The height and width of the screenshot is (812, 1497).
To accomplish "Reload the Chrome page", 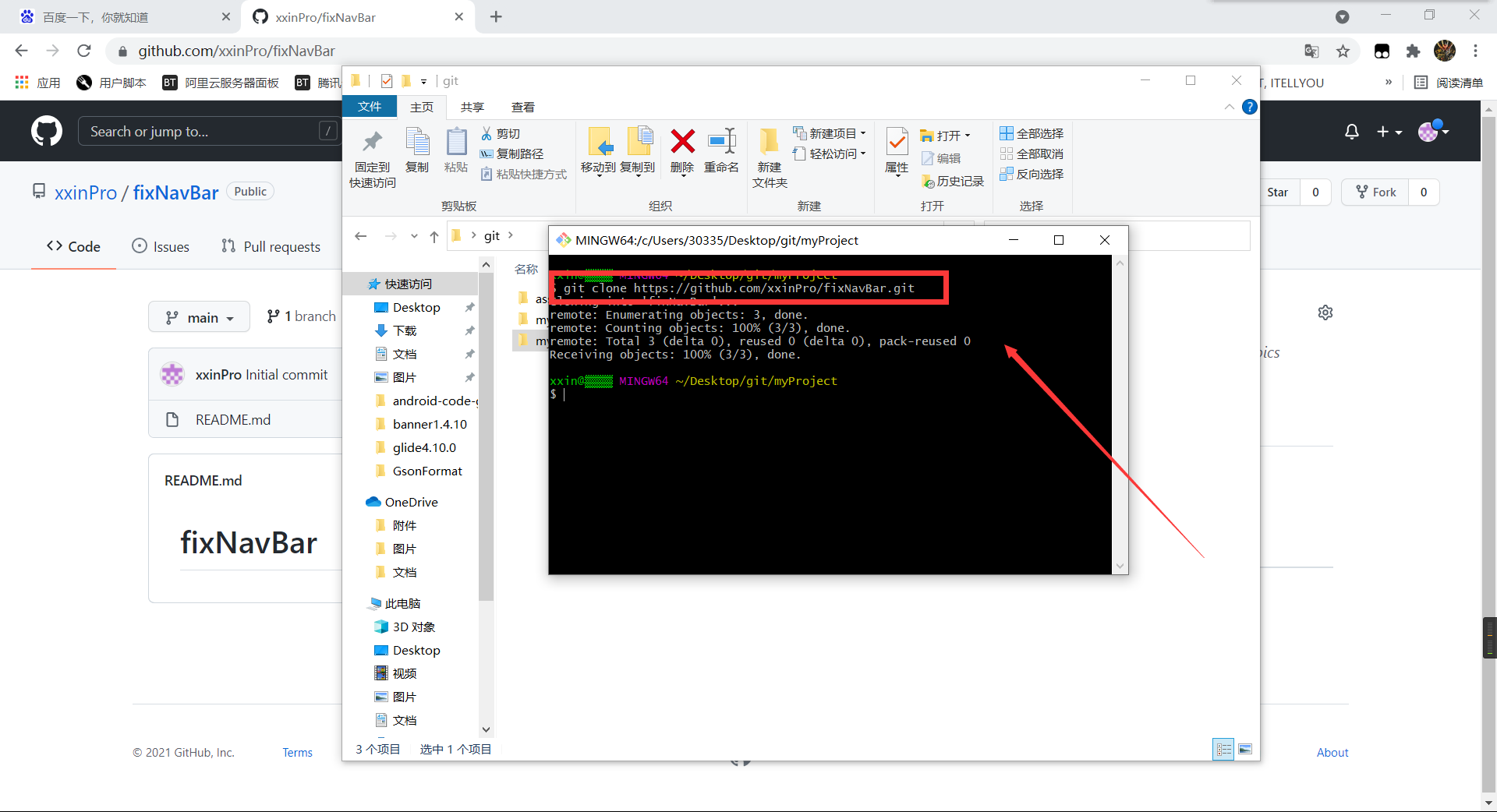I will (84, 51).
